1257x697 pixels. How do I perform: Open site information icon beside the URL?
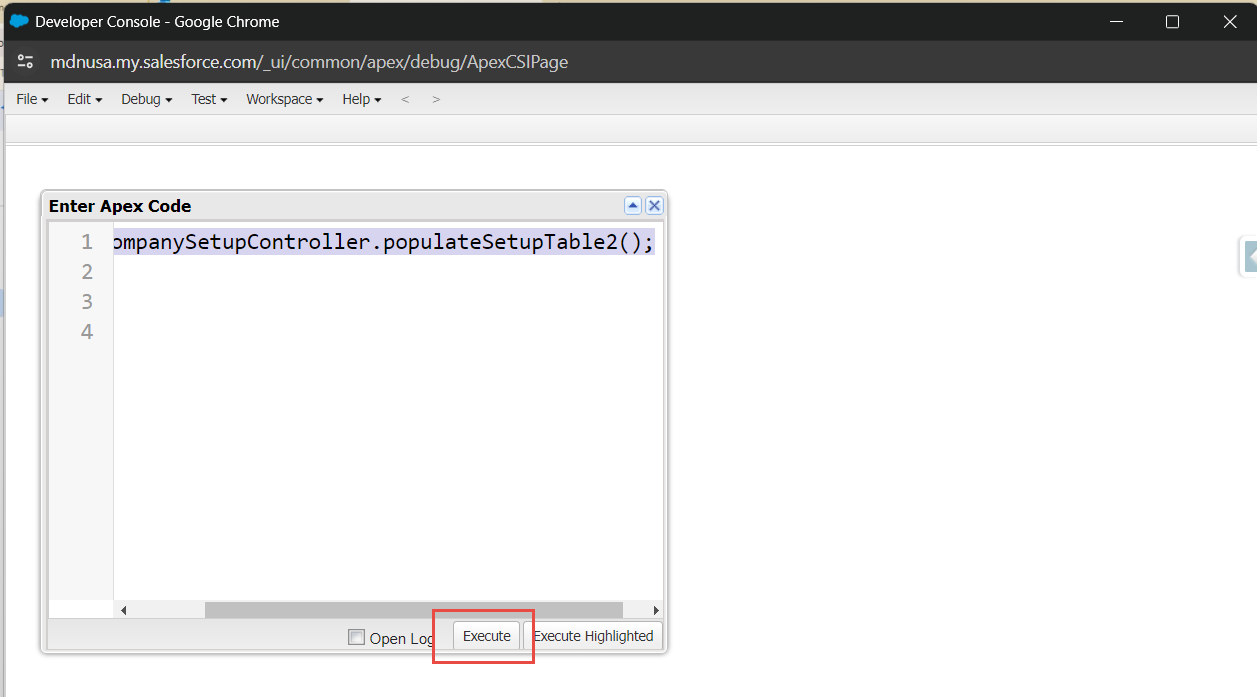(x=26, y=62)
